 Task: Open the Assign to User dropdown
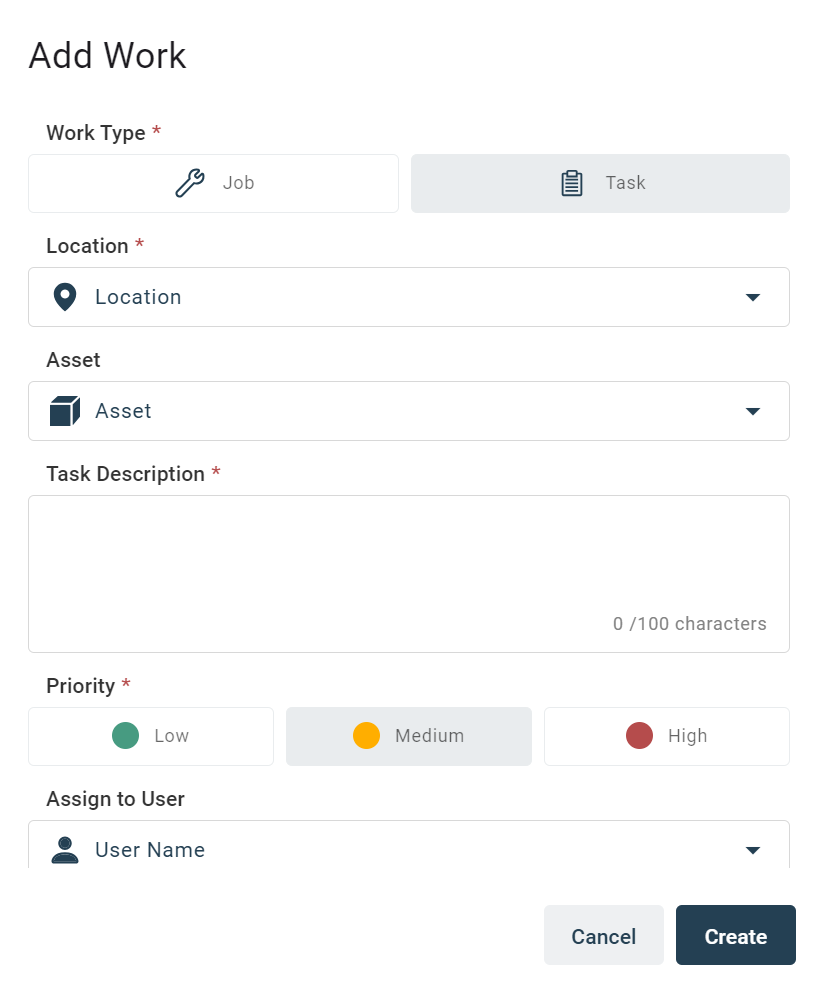coord(408,849)
